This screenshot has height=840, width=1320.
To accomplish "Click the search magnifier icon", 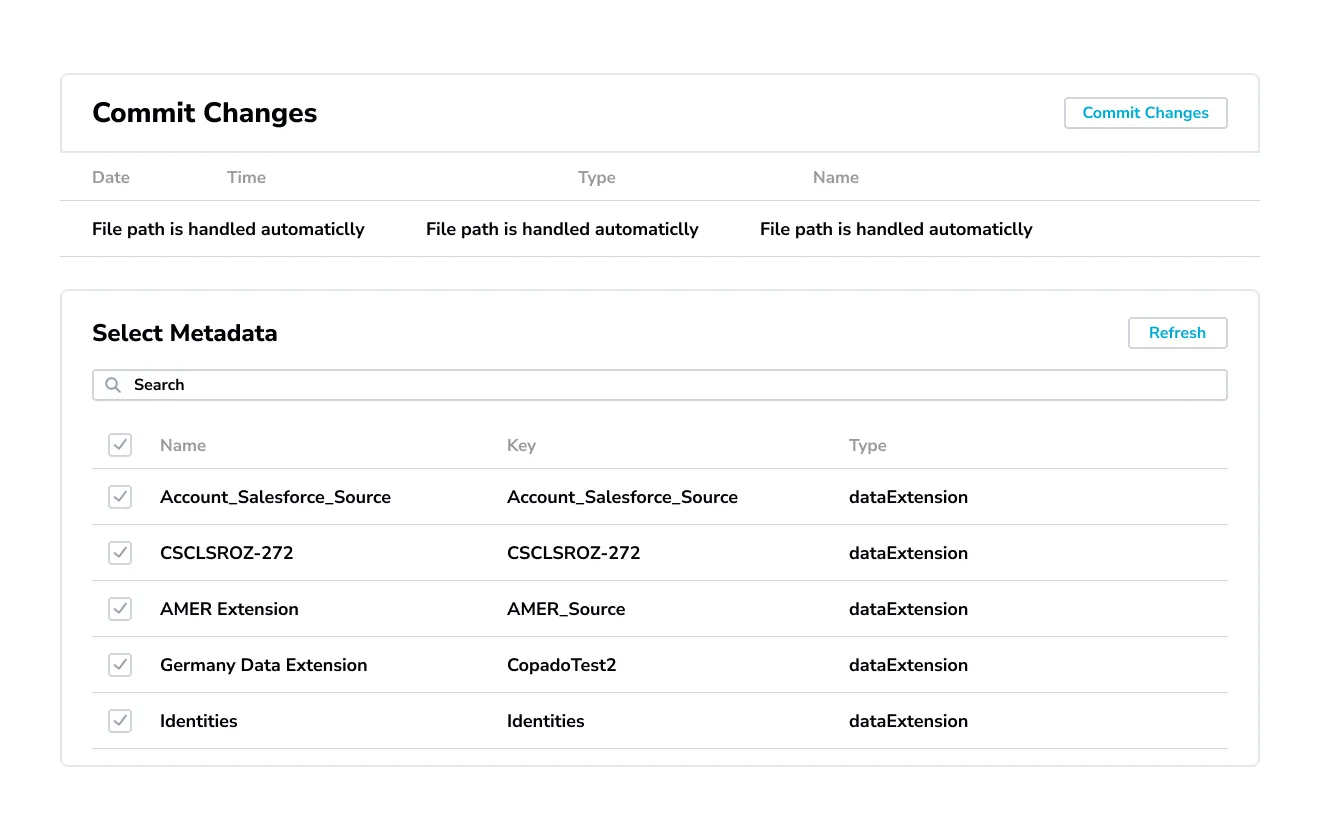I will pos(113,385).
